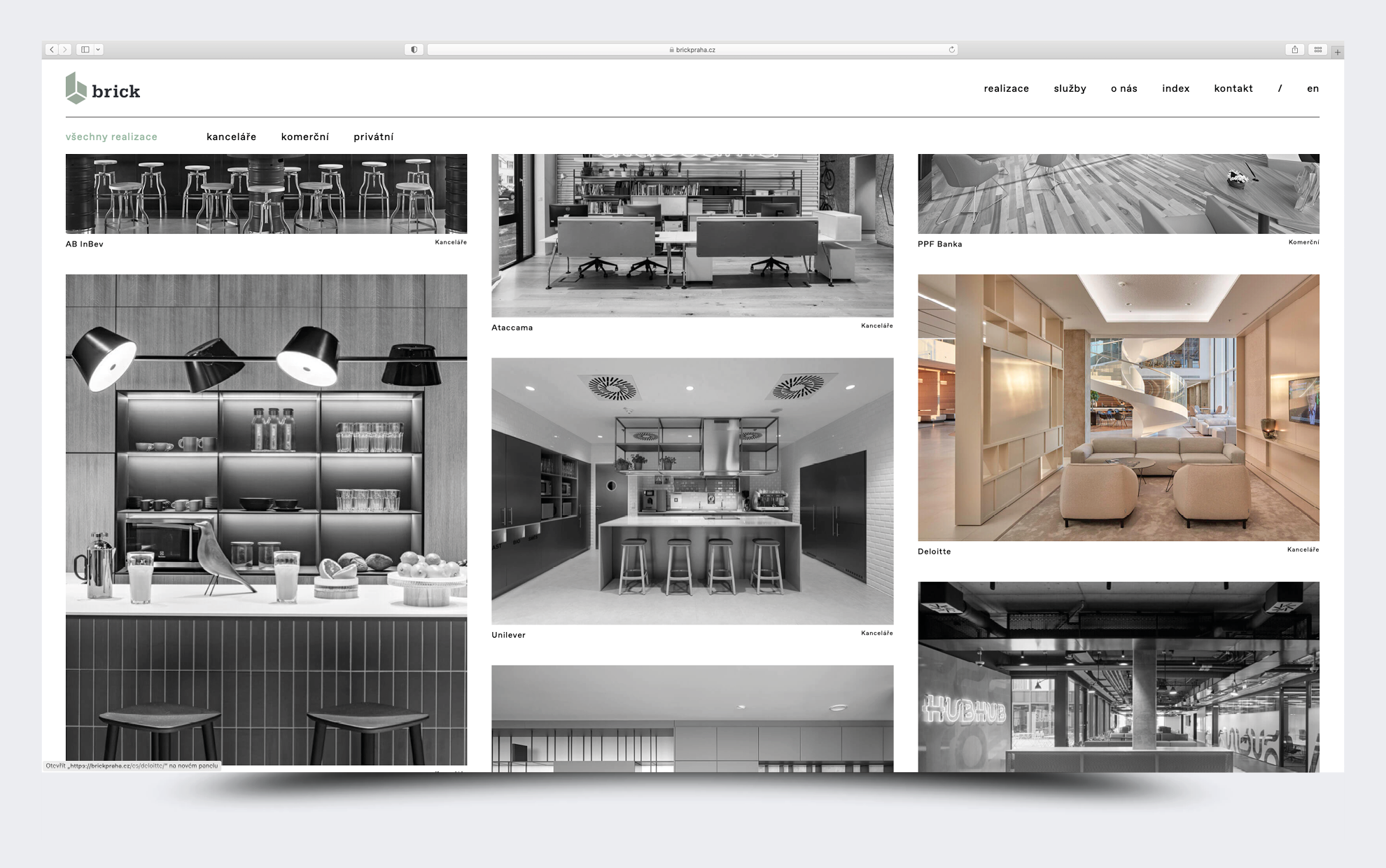Viewport: 1386px width, 868px height.
Task: Click the browser back arrow
Action: (52, 50)
